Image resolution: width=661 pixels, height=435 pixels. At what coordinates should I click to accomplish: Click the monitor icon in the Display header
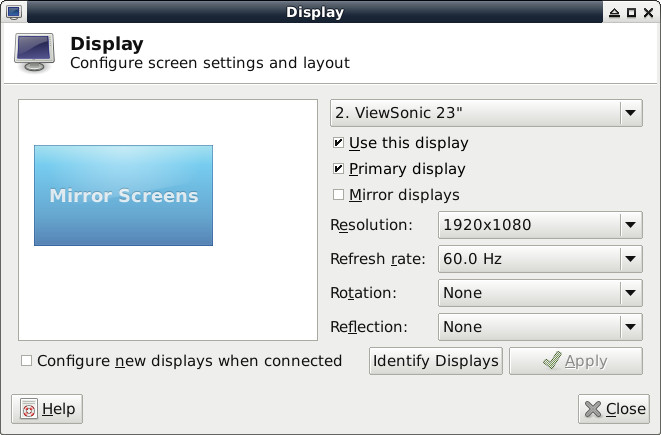click(x=35, y=53)
